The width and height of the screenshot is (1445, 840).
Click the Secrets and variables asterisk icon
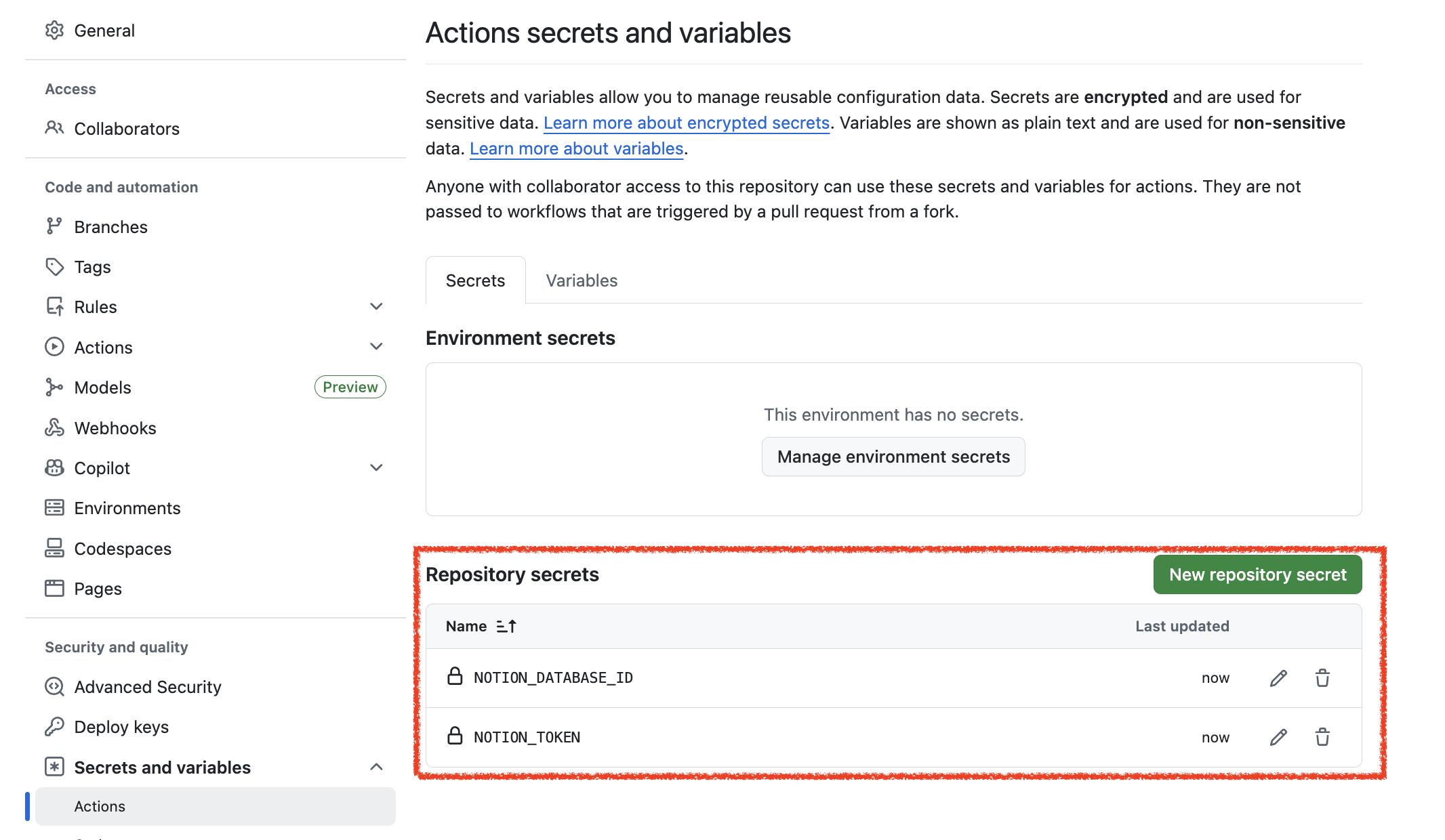(54, 767)
